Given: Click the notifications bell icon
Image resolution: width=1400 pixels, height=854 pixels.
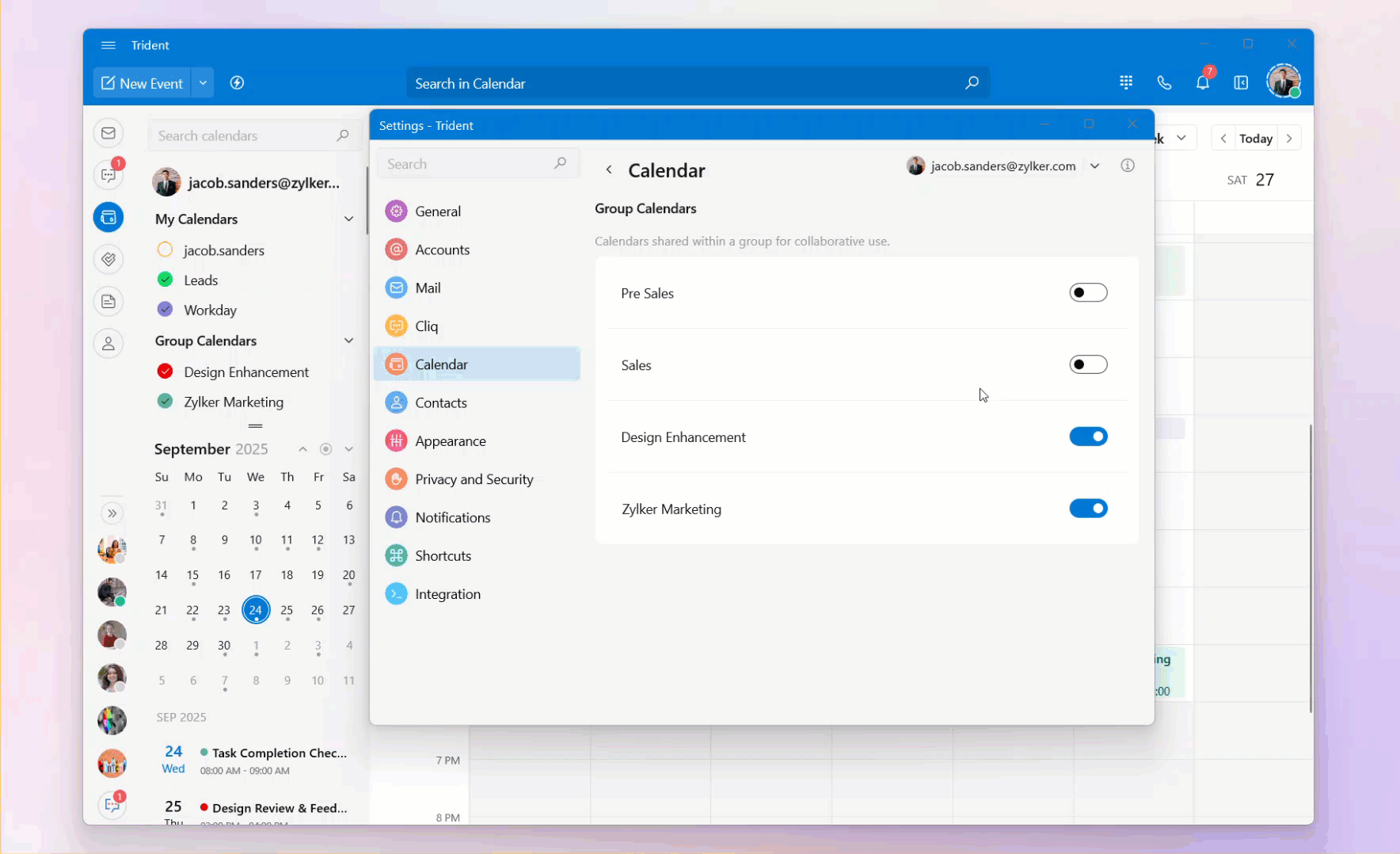Looking at the screenshot, I should pyautogui.click(x=1202, y=82).
